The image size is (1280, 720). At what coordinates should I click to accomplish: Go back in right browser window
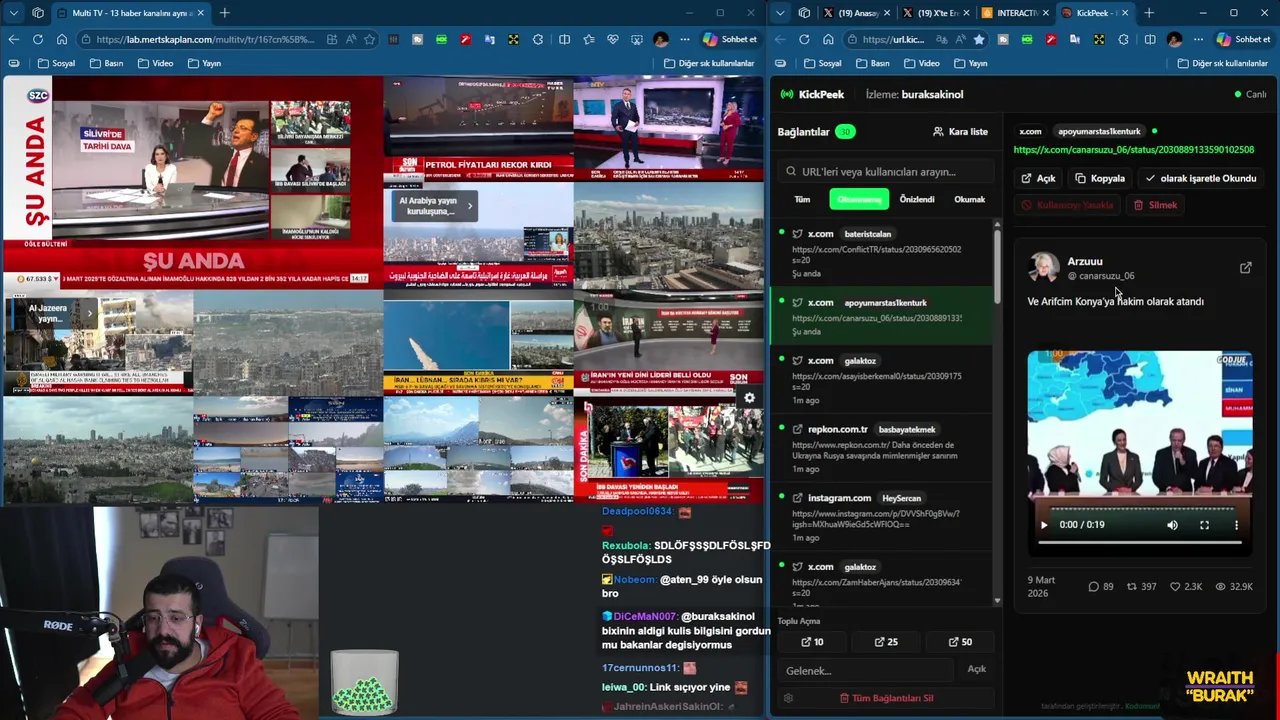click(779, 39)
